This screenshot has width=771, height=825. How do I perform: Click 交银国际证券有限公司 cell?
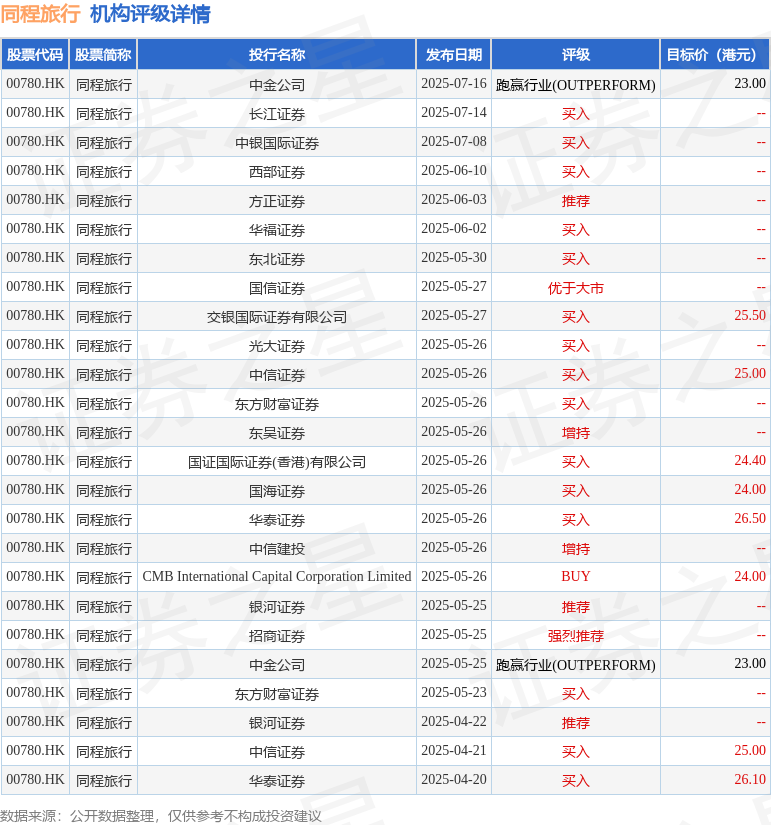click(x=277, y=317)
